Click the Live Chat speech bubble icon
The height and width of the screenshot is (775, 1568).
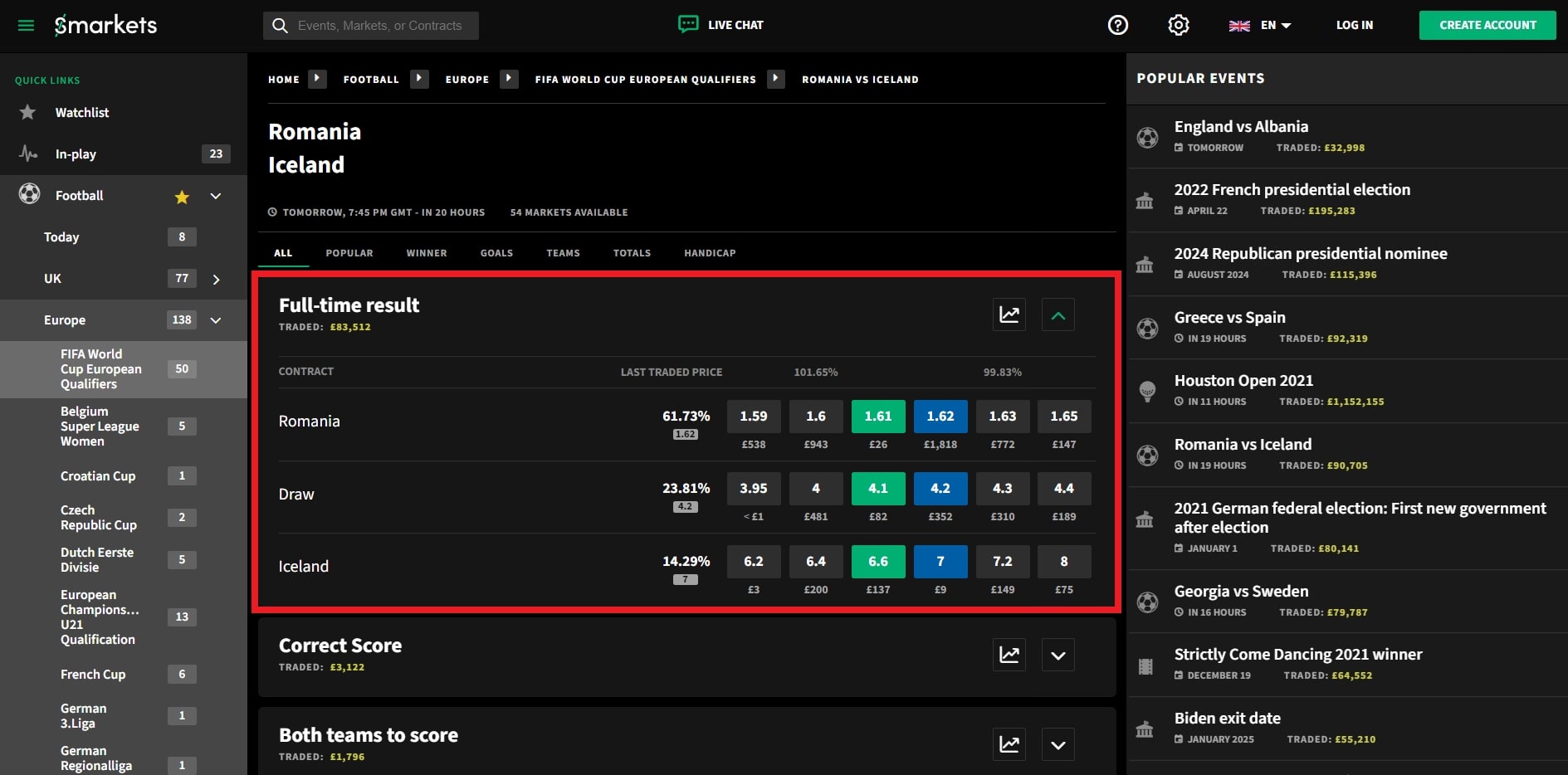(688, 24)
